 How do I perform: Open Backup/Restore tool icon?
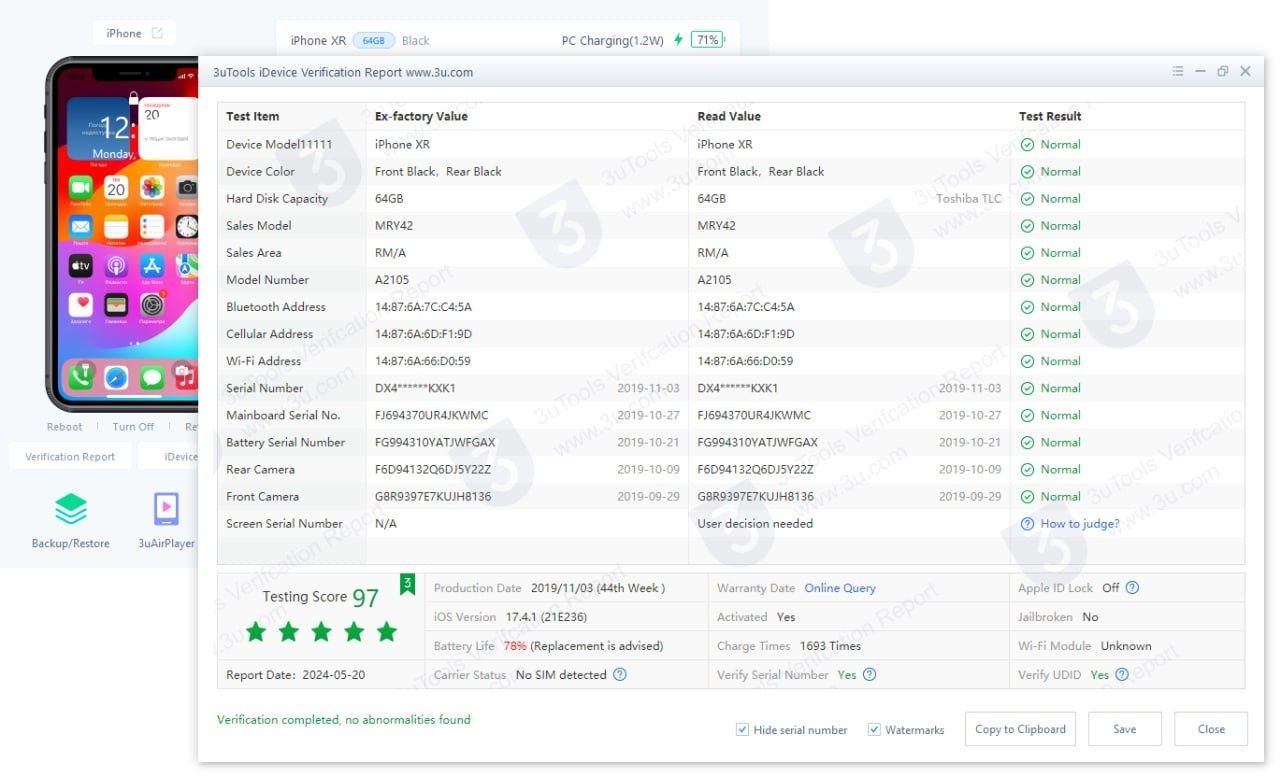coord(70,509)
